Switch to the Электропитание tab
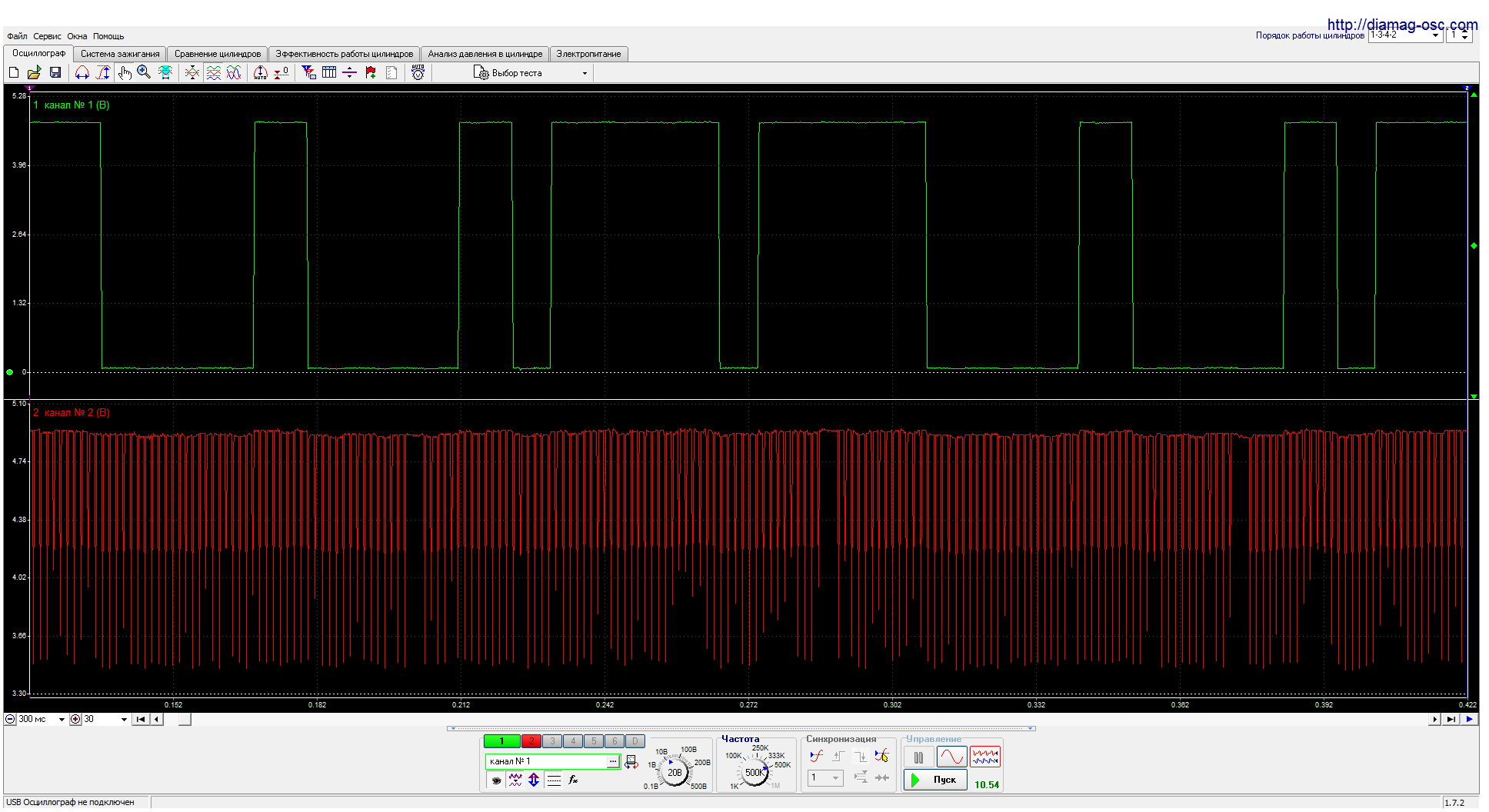Screen dimensions: 1489x812 tap(588, 54)
